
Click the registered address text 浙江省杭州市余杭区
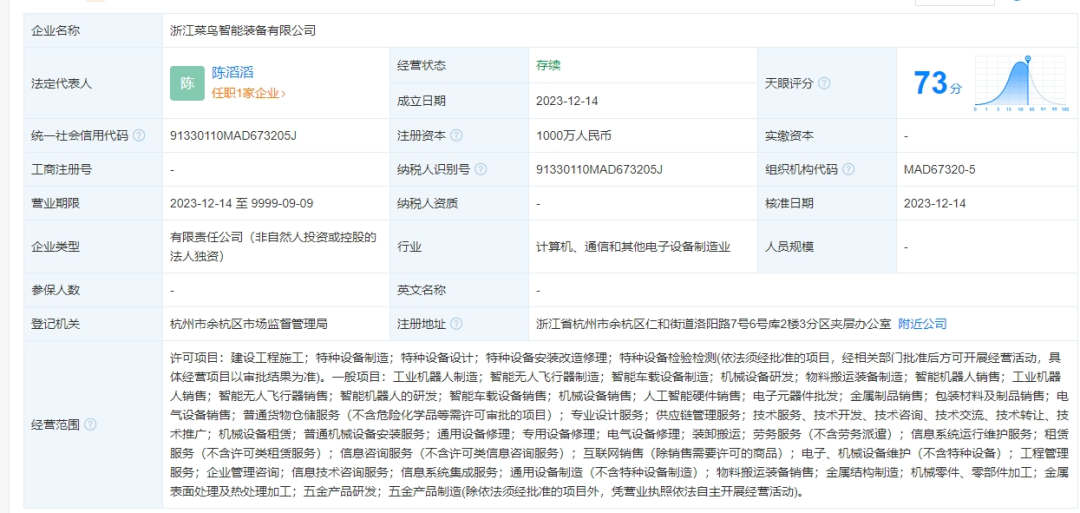click(x=714, y=324)
